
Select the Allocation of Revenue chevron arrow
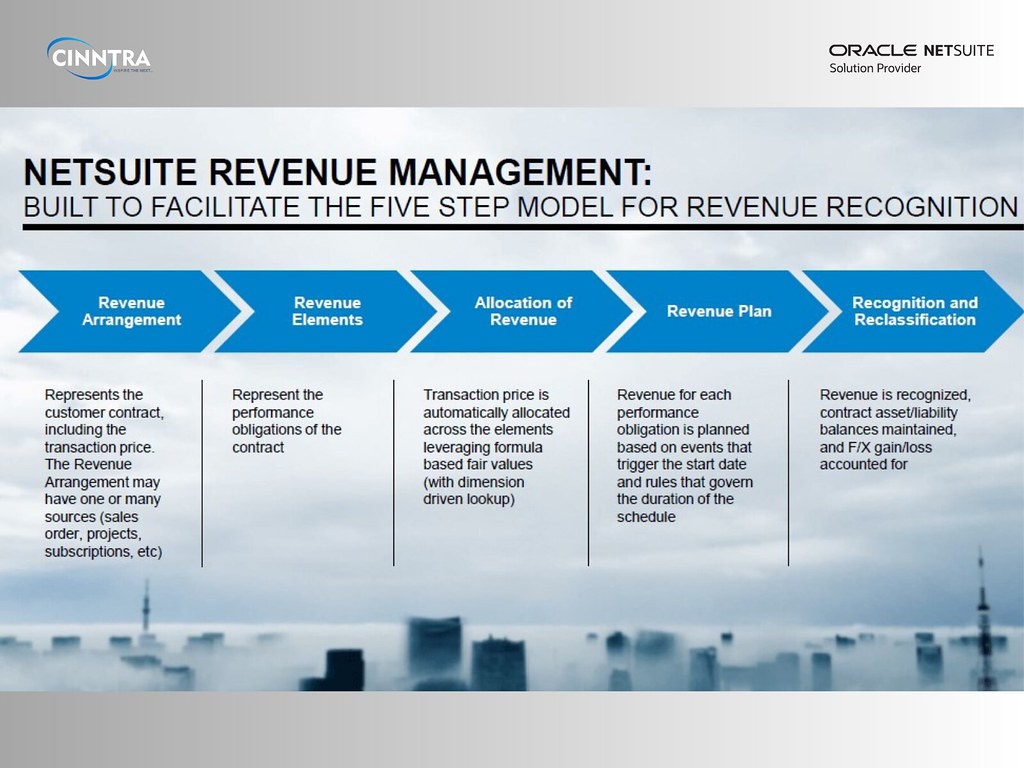pos(522,311)
